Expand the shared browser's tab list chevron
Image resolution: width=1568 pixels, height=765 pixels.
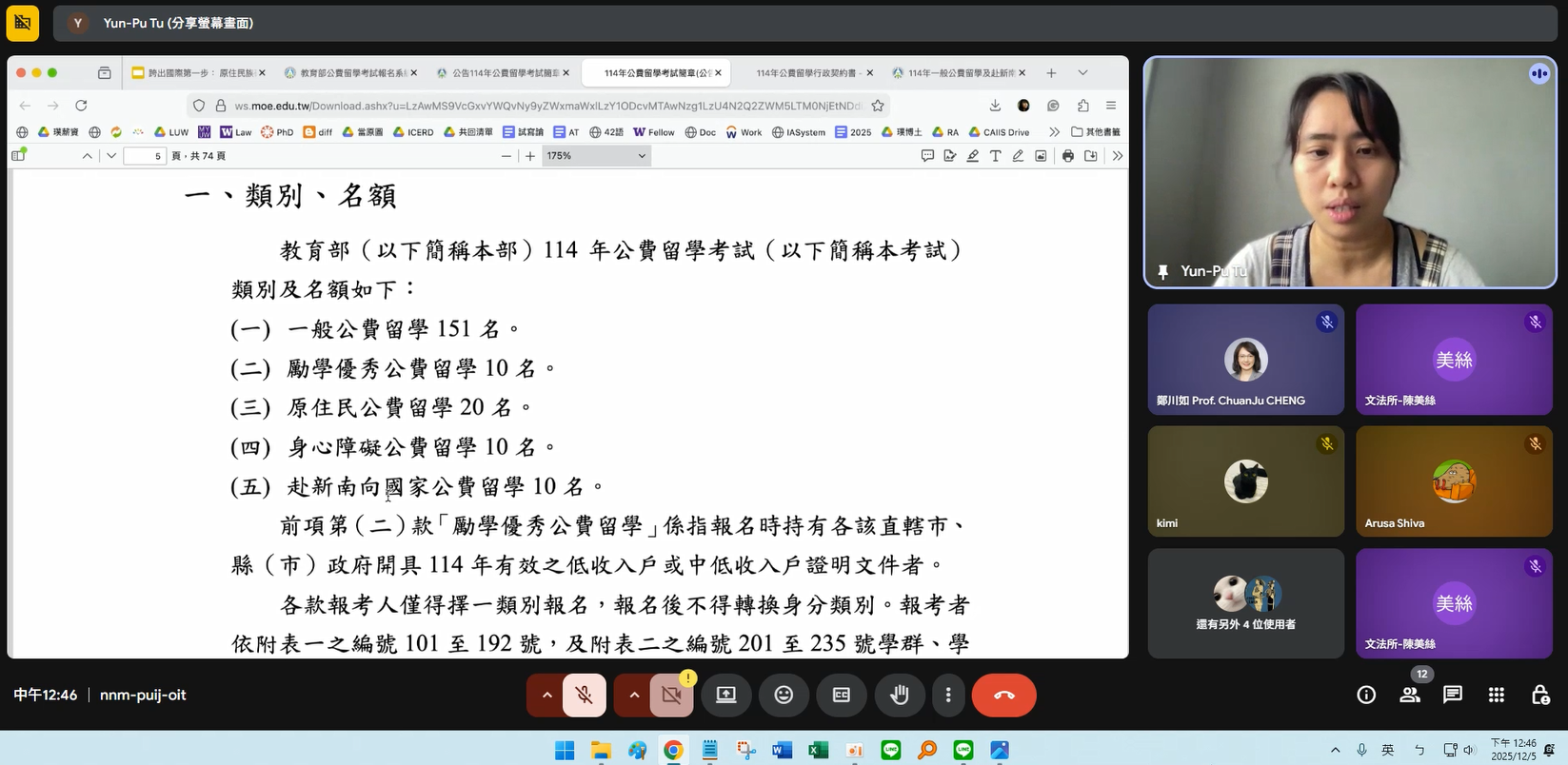pyautogui.click(x=1082, y=73)
